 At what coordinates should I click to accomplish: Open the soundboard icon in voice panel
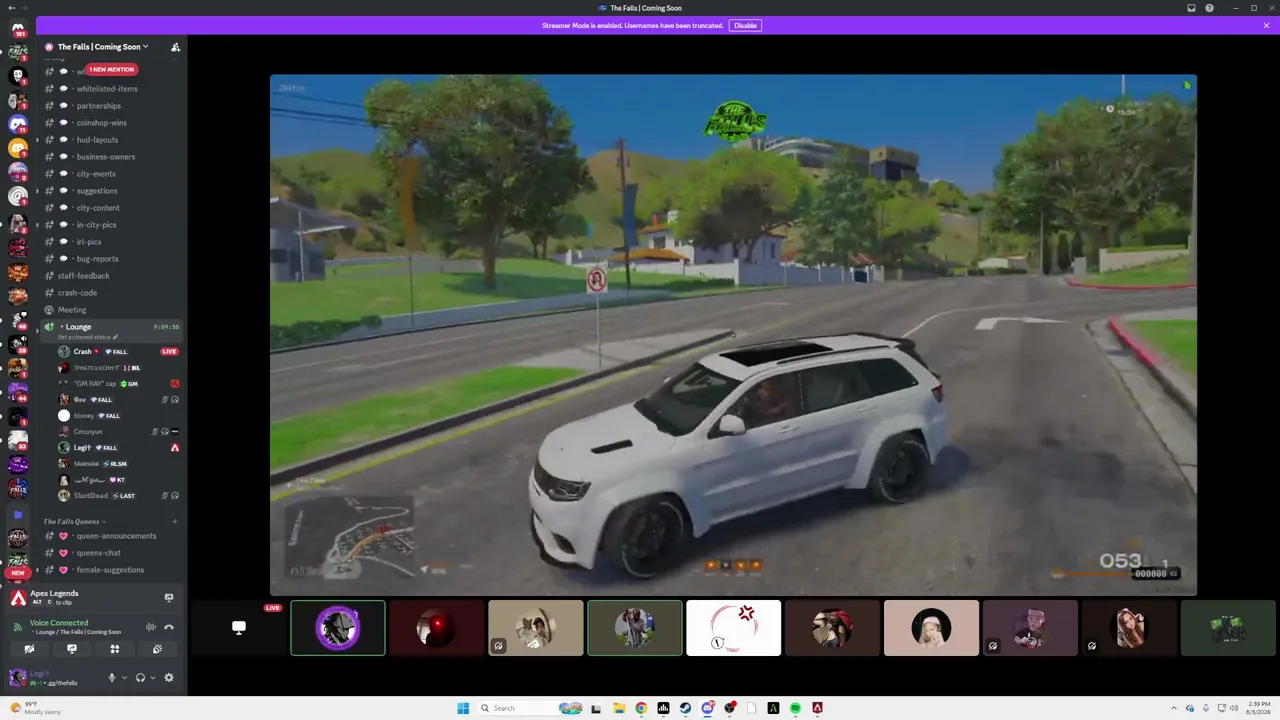tap(157, 649)
